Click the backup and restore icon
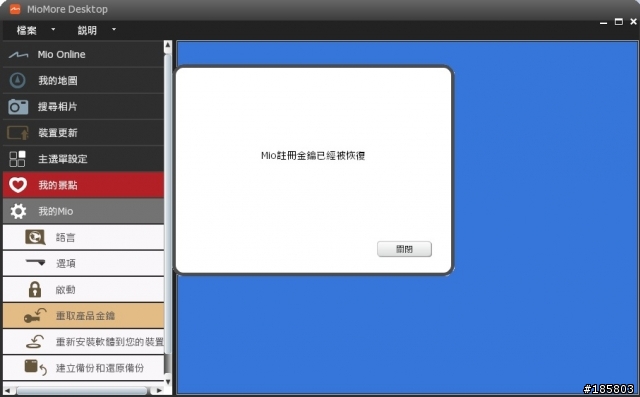This screenshot has height=397, width=640. coord(36,367)
